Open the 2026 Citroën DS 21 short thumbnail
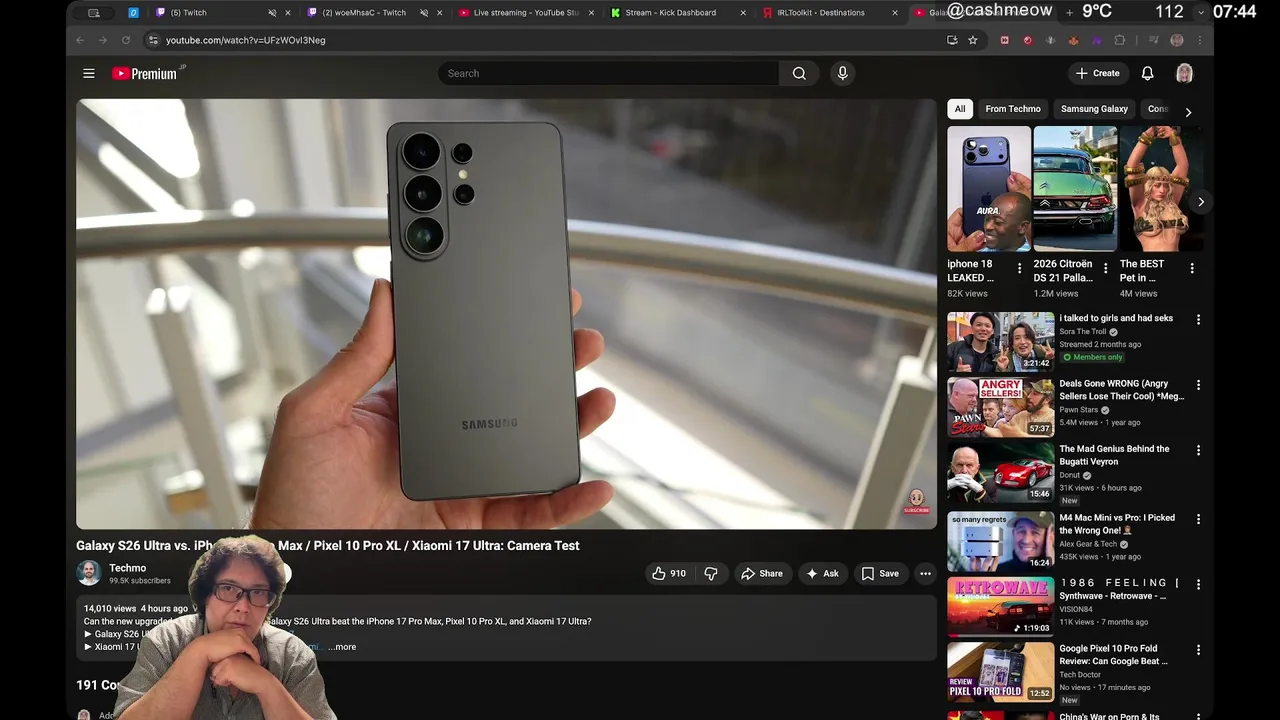1280x720 pixels. [x=1075, y=188]
